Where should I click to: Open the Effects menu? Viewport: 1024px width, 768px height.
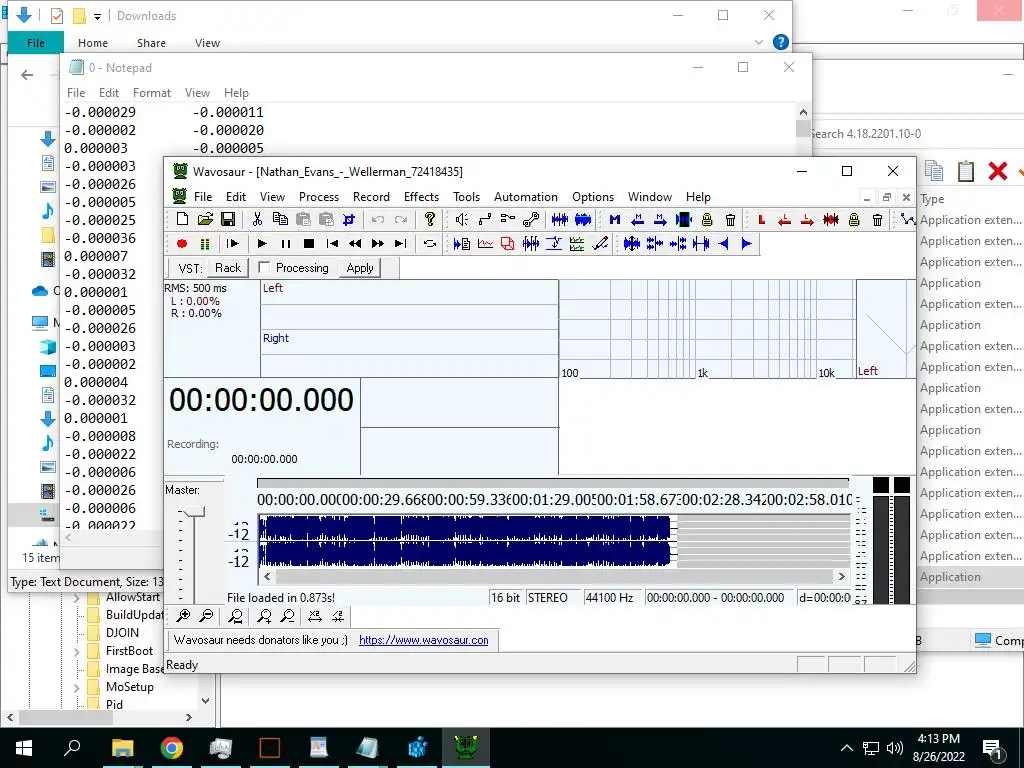421,197
